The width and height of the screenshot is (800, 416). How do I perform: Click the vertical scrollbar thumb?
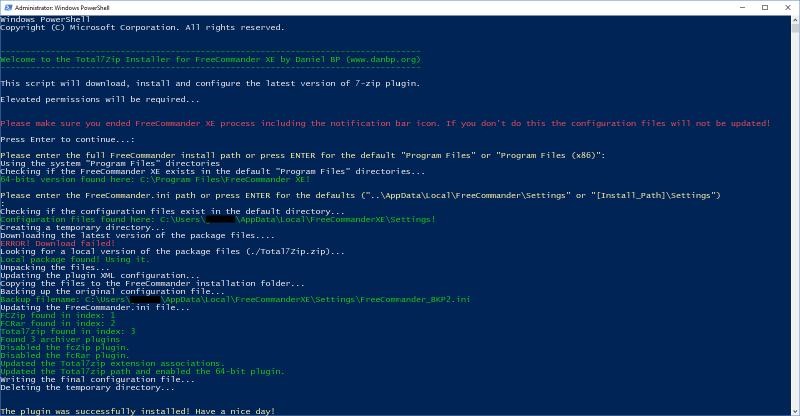click(795, 28)
